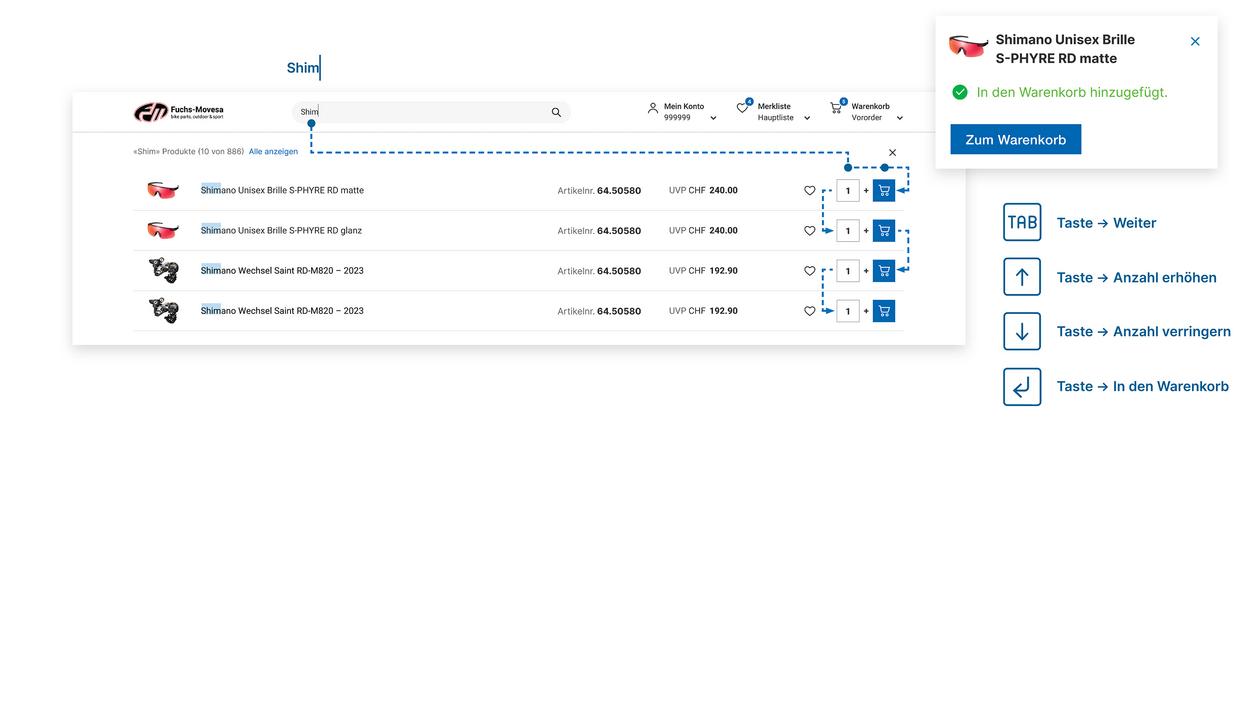Toggle wishlist heart for Brille RD matte
The image size is (1248, 702).
point(810,190)
